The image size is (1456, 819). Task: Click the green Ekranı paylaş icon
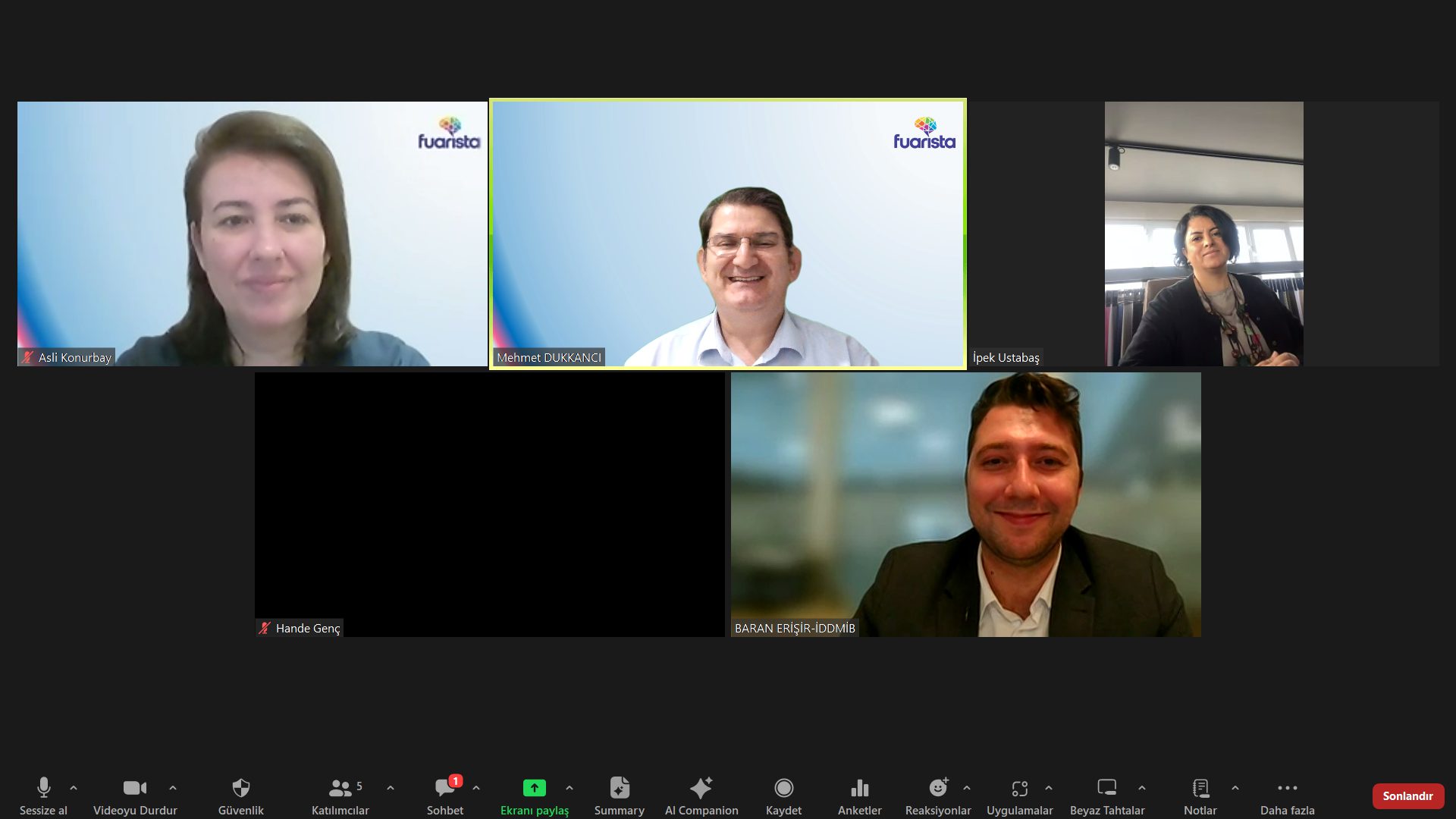click(534, 789)
